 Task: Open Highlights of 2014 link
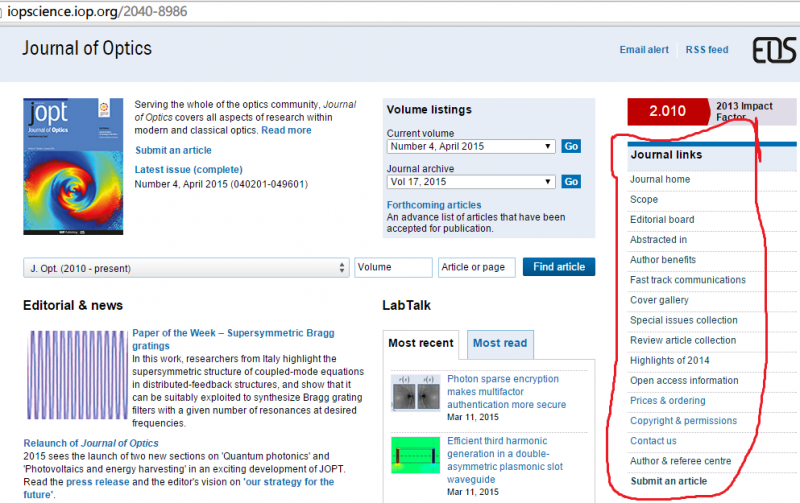pos(669,361)
